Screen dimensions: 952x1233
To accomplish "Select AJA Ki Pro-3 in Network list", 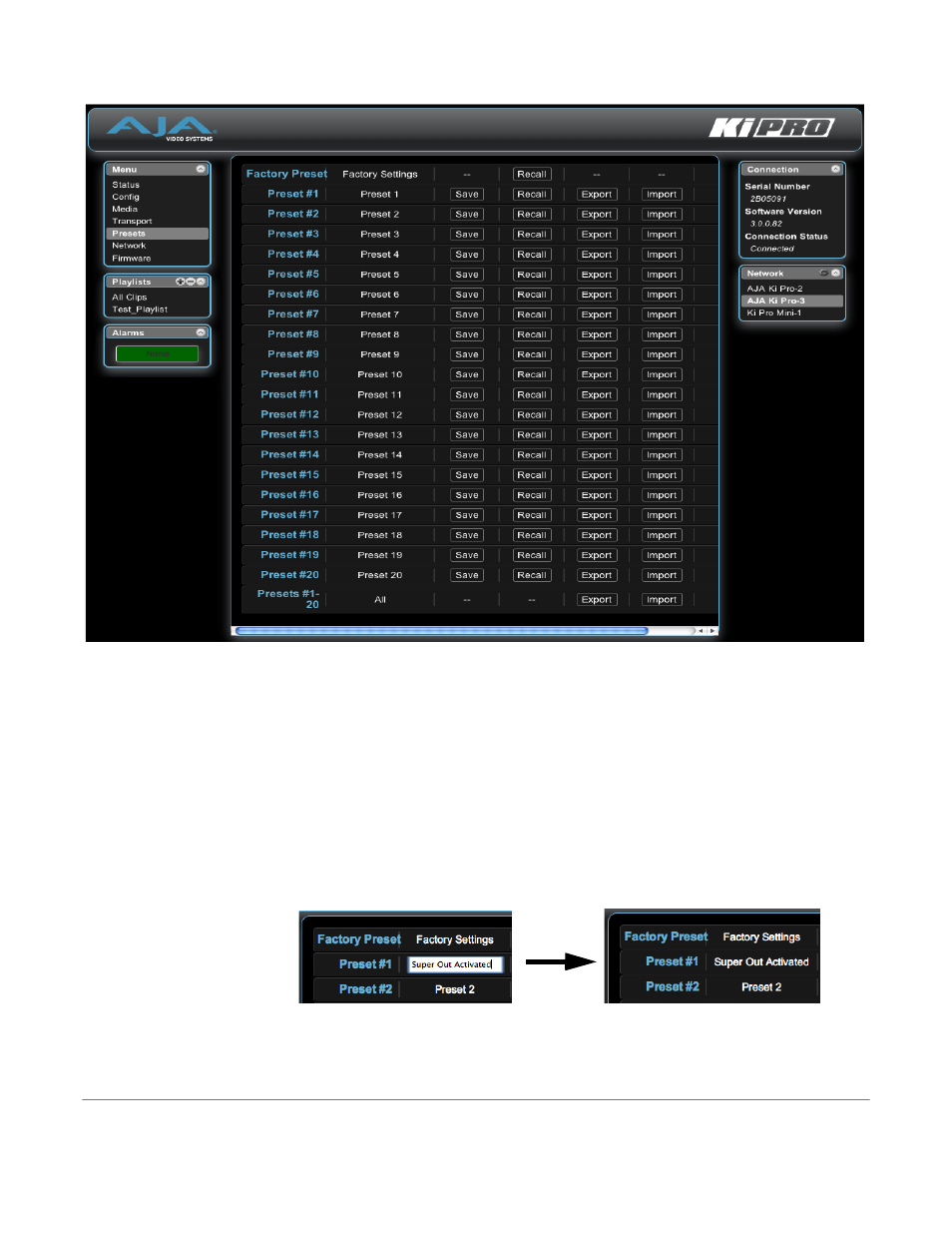I will (792, 301).
